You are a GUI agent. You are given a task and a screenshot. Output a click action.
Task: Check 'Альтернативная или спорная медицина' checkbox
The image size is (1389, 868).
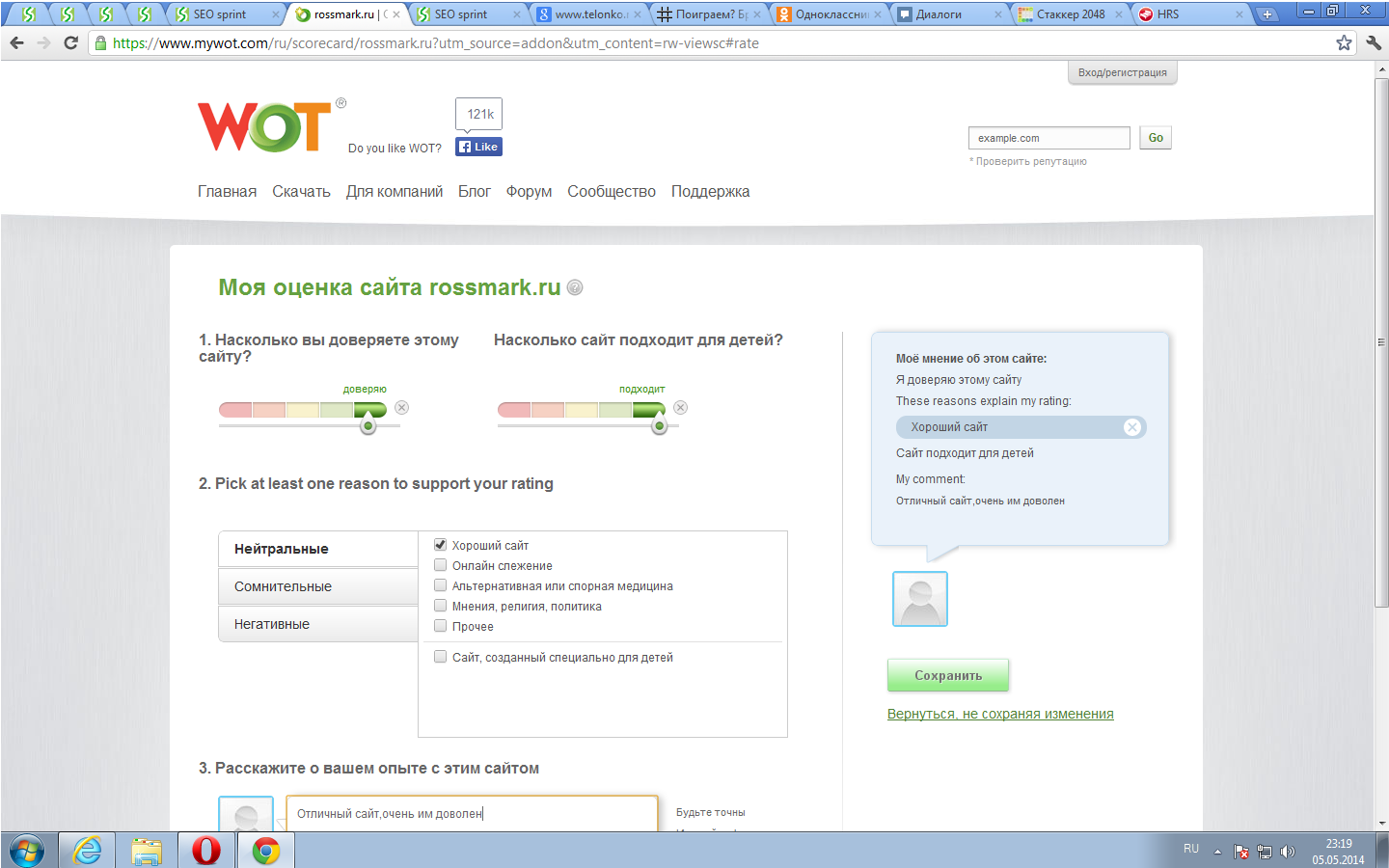point(440,585)
